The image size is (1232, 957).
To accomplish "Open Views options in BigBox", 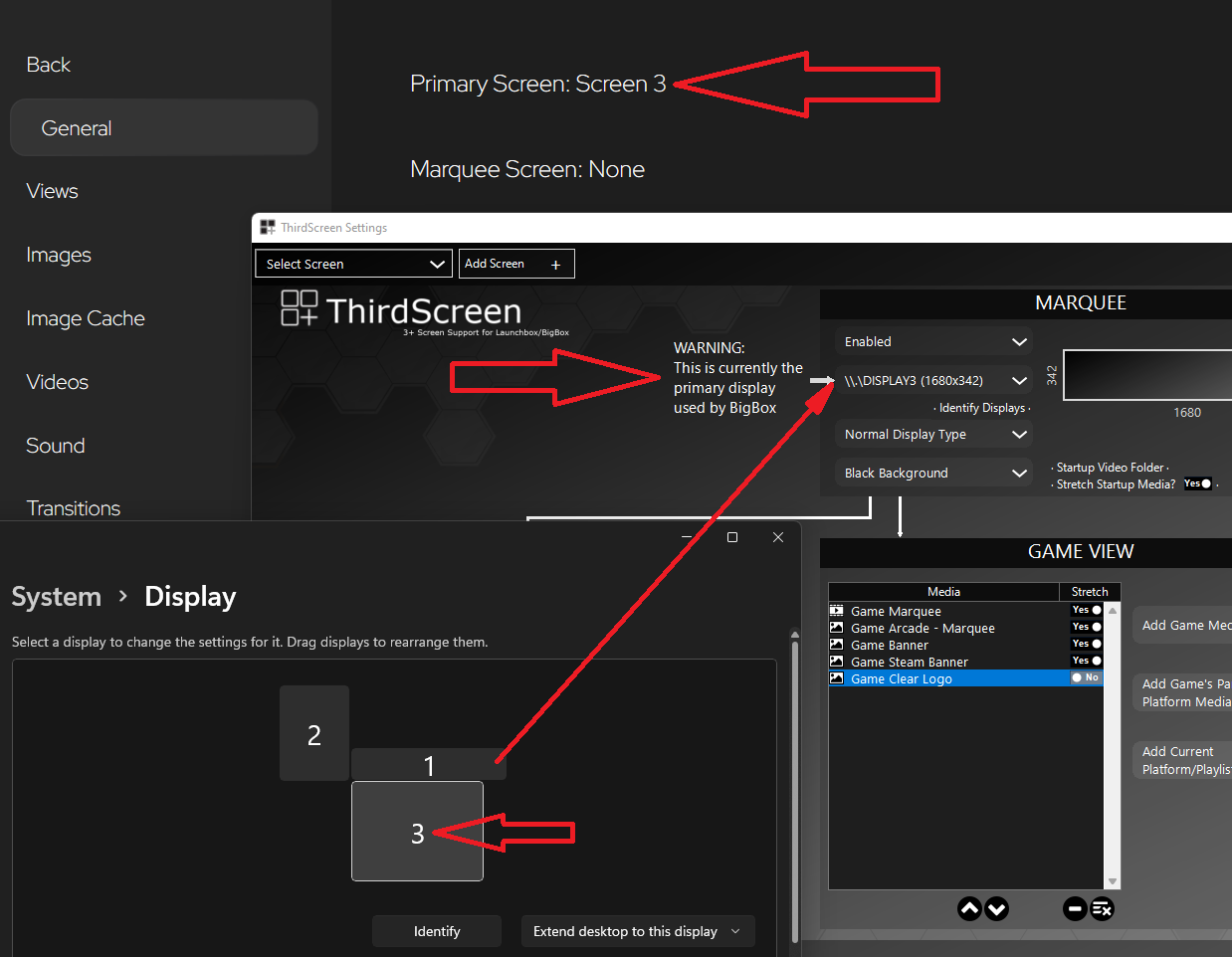I will tap(52, 191).
